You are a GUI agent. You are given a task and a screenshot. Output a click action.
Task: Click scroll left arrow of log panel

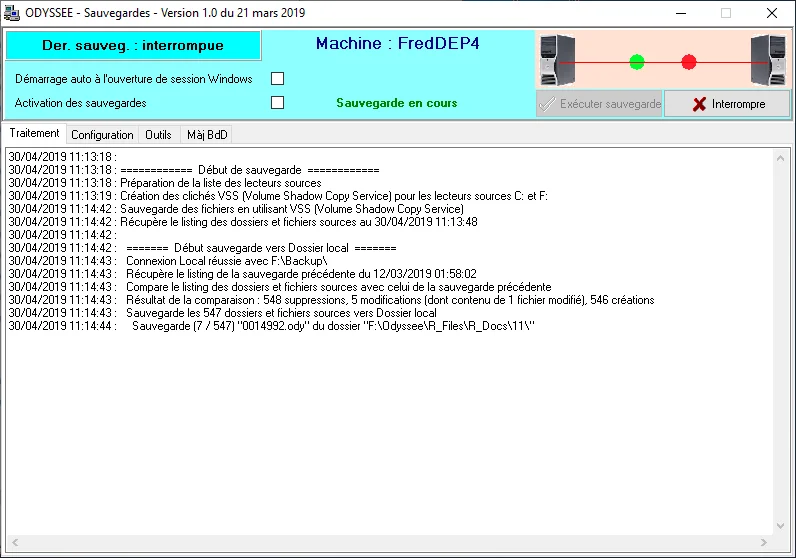click(15, 542)
